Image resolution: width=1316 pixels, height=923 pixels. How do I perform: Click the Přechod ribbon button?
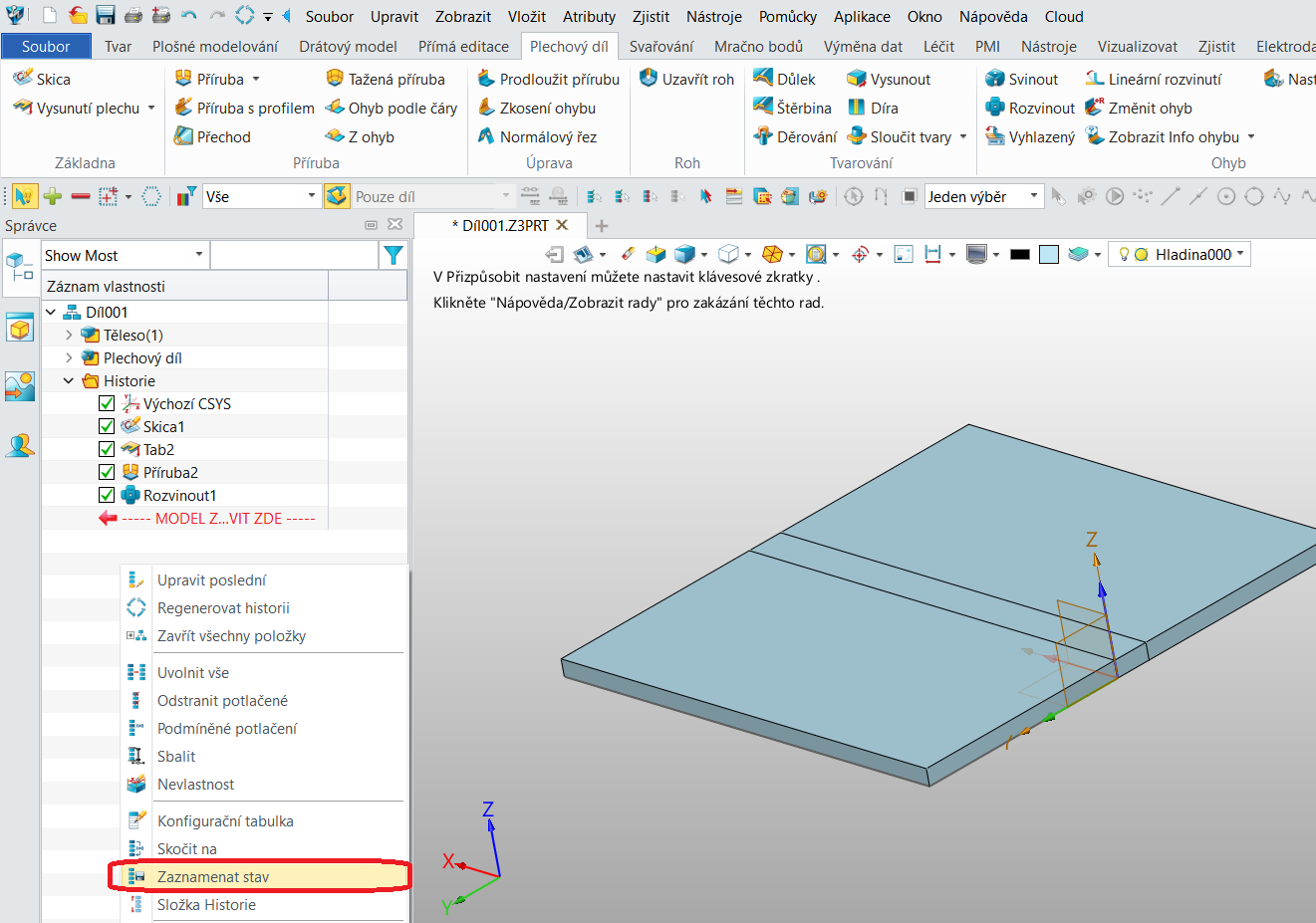(212, 136)
